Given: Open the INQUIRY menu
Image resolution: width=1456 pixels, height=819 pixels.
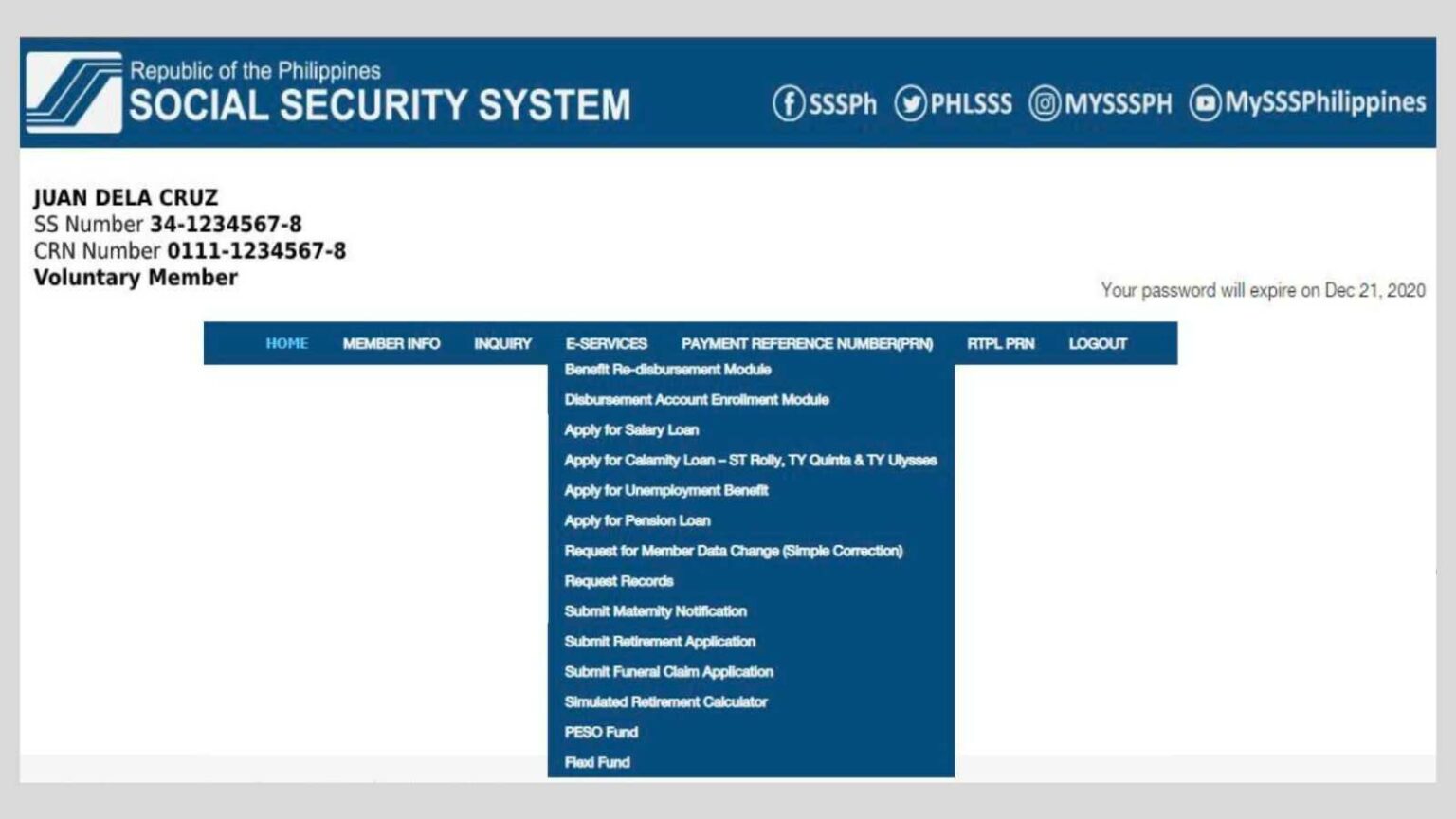Looking at the screenshot, I should point(502,344).
